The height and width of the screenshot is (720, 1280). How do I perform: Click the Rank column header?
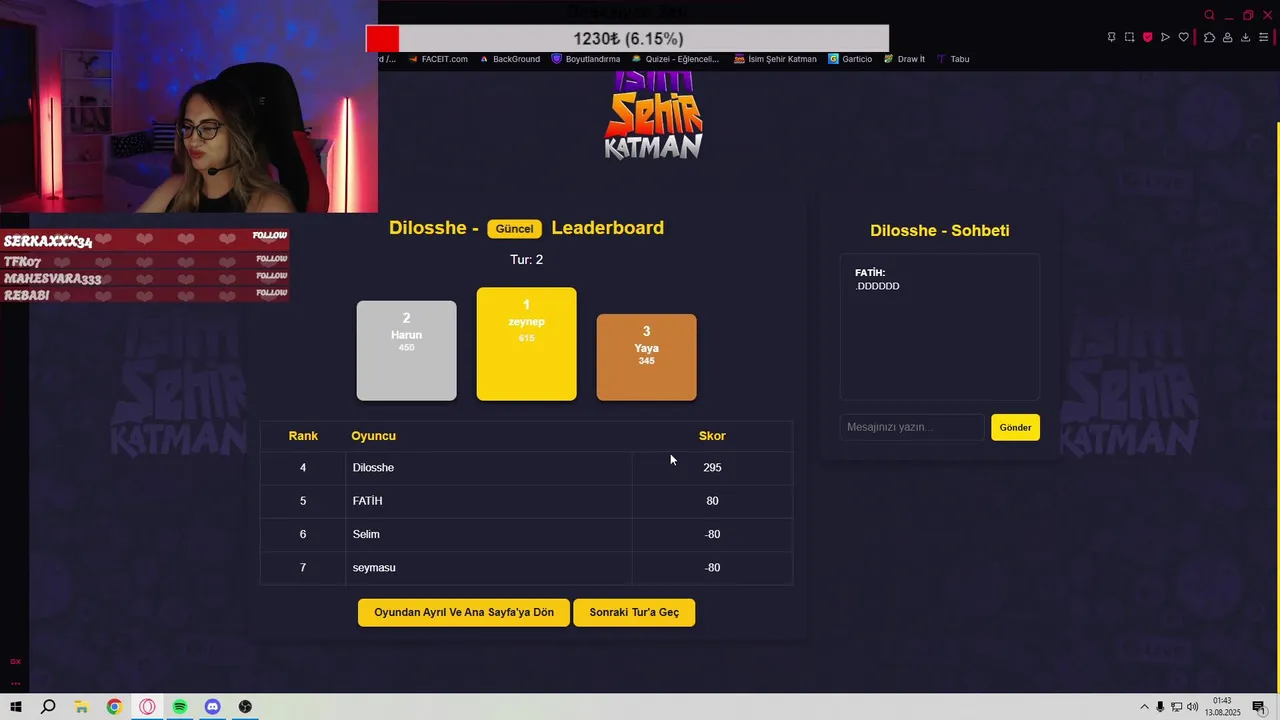(303, 436)
